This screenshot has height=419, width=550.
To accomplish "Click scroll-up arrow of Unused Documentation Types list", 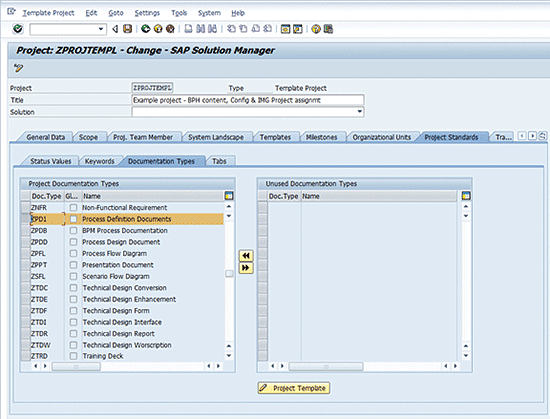I will (466, 207).
